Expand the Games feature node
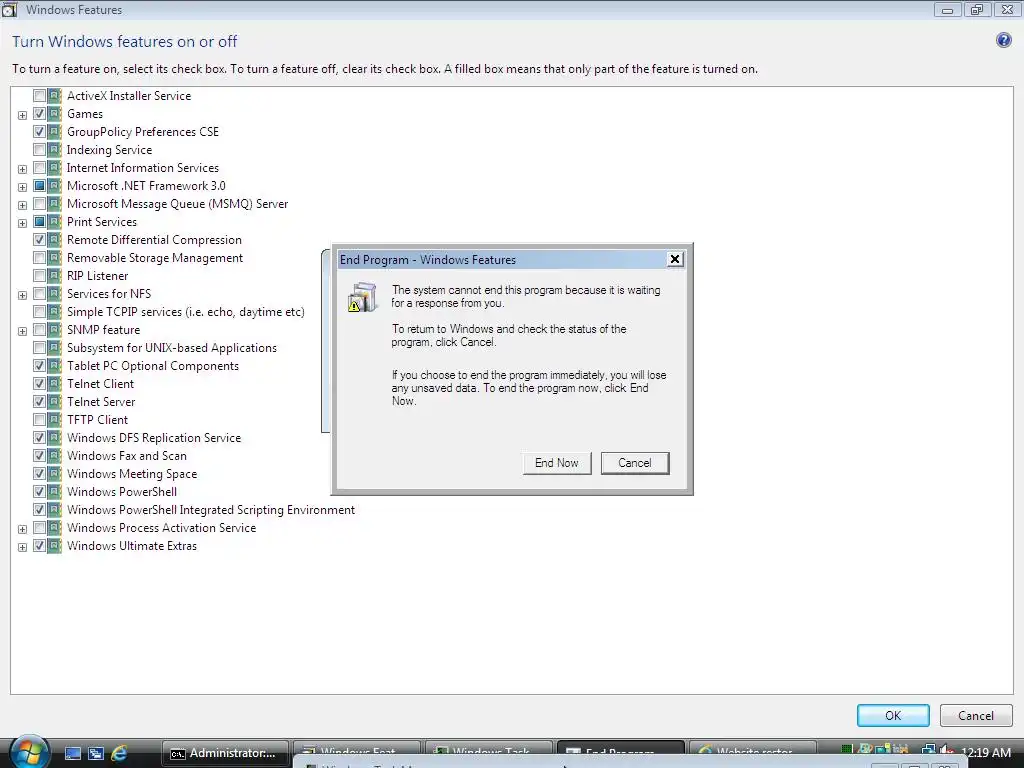This screenshot has width=1024, height=768. pyautogui.click(x=22, y=115)
